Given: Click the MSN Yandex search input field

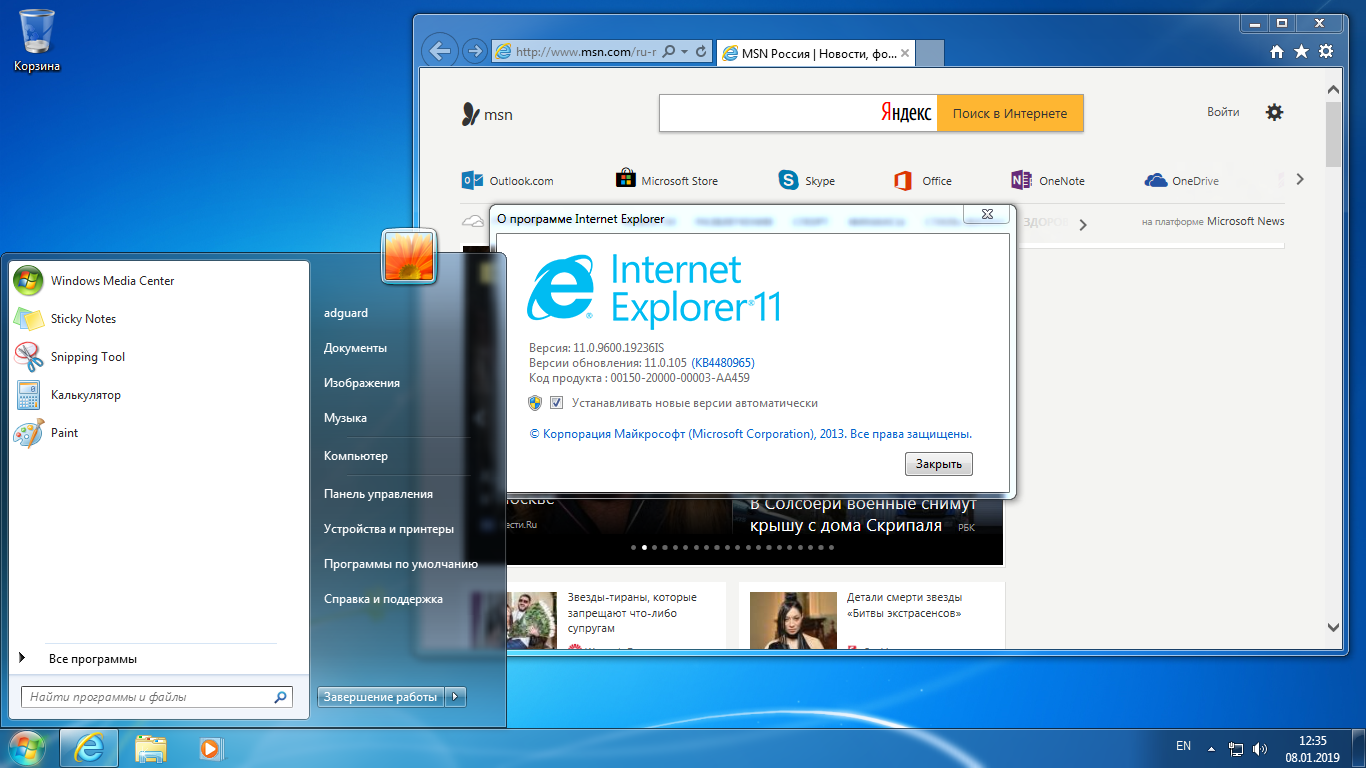Looking at the screenshot, I should click(x=798, y=113).
